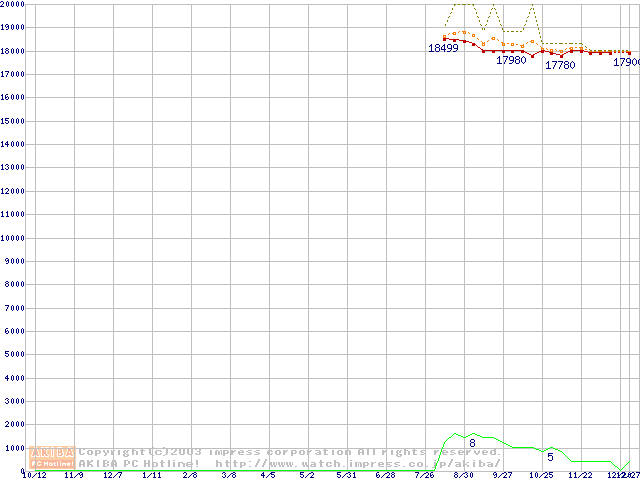Click the 18499 price label

click(x=443, y=48)
